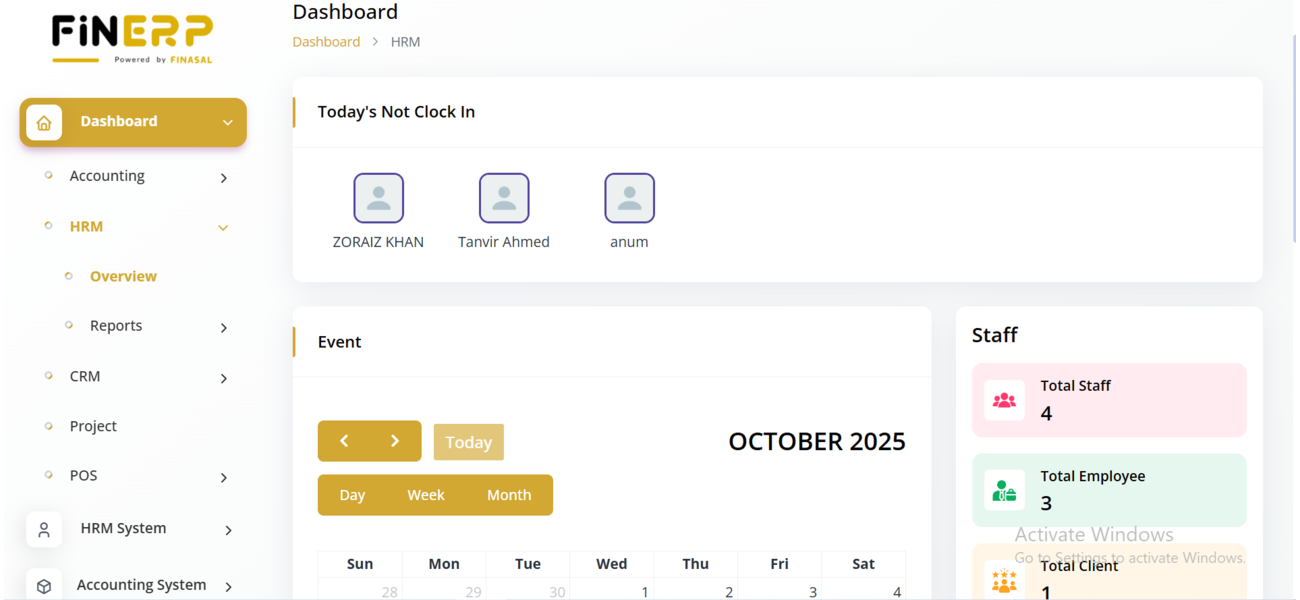Go to next month in calendar
1300x600 pixels.
pyautogui.click(x=395, y=441)
